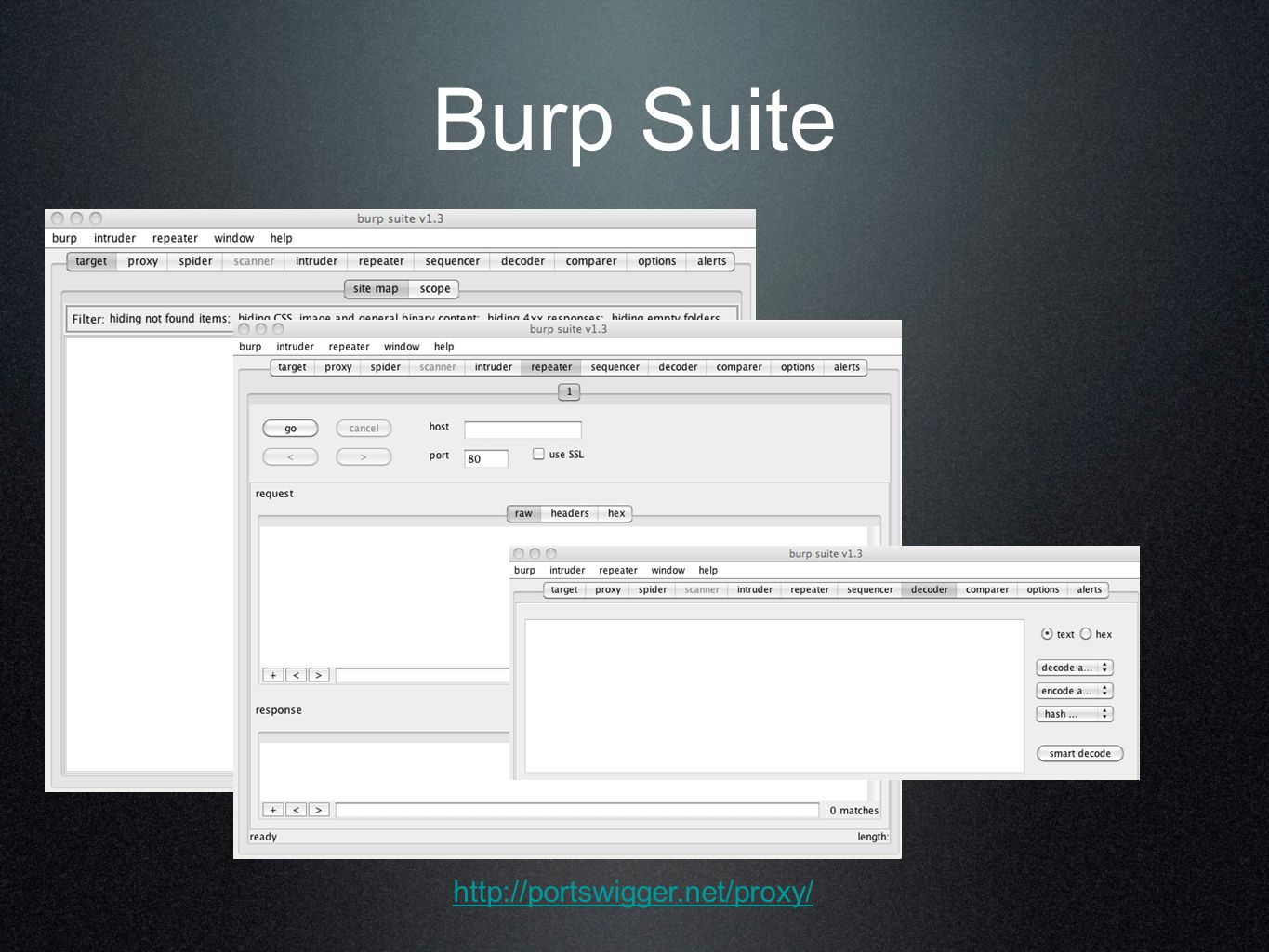Click the port field showing 80
This screenshot has width=1269, height=952.
pyautogui.click(x=486, y=458)
